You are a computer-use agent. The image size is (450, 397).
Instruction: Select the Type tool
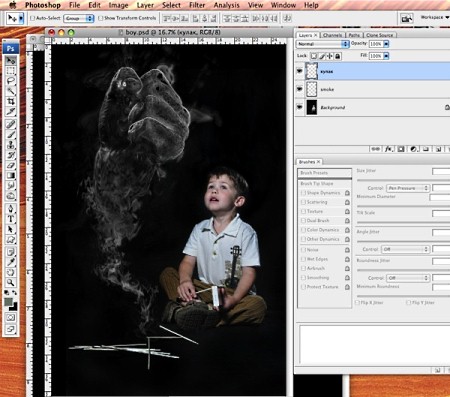pyautogui.click(x=11, y=219)
